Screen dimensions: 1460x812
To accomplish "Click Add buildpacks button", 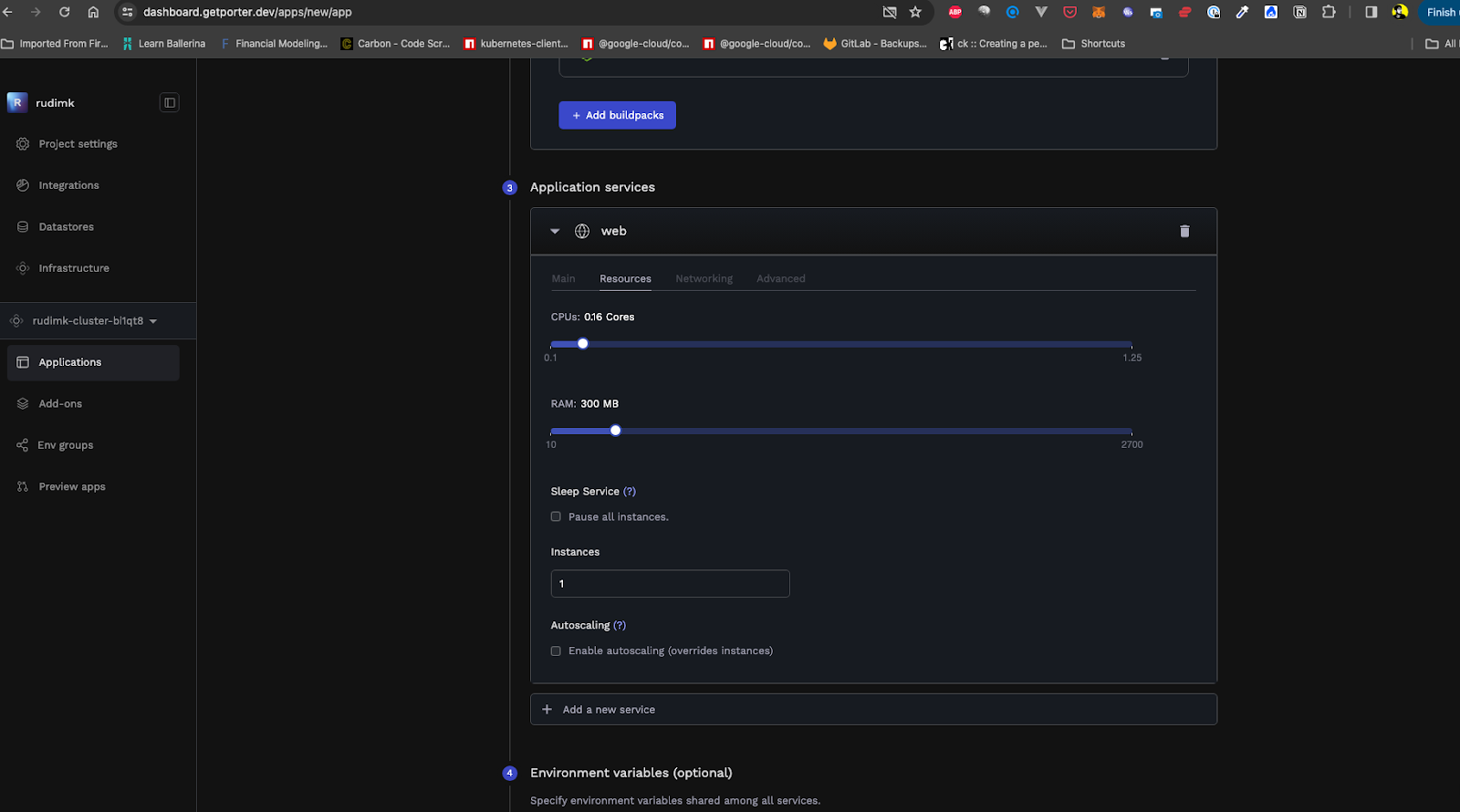I will (x=618, y=115).
